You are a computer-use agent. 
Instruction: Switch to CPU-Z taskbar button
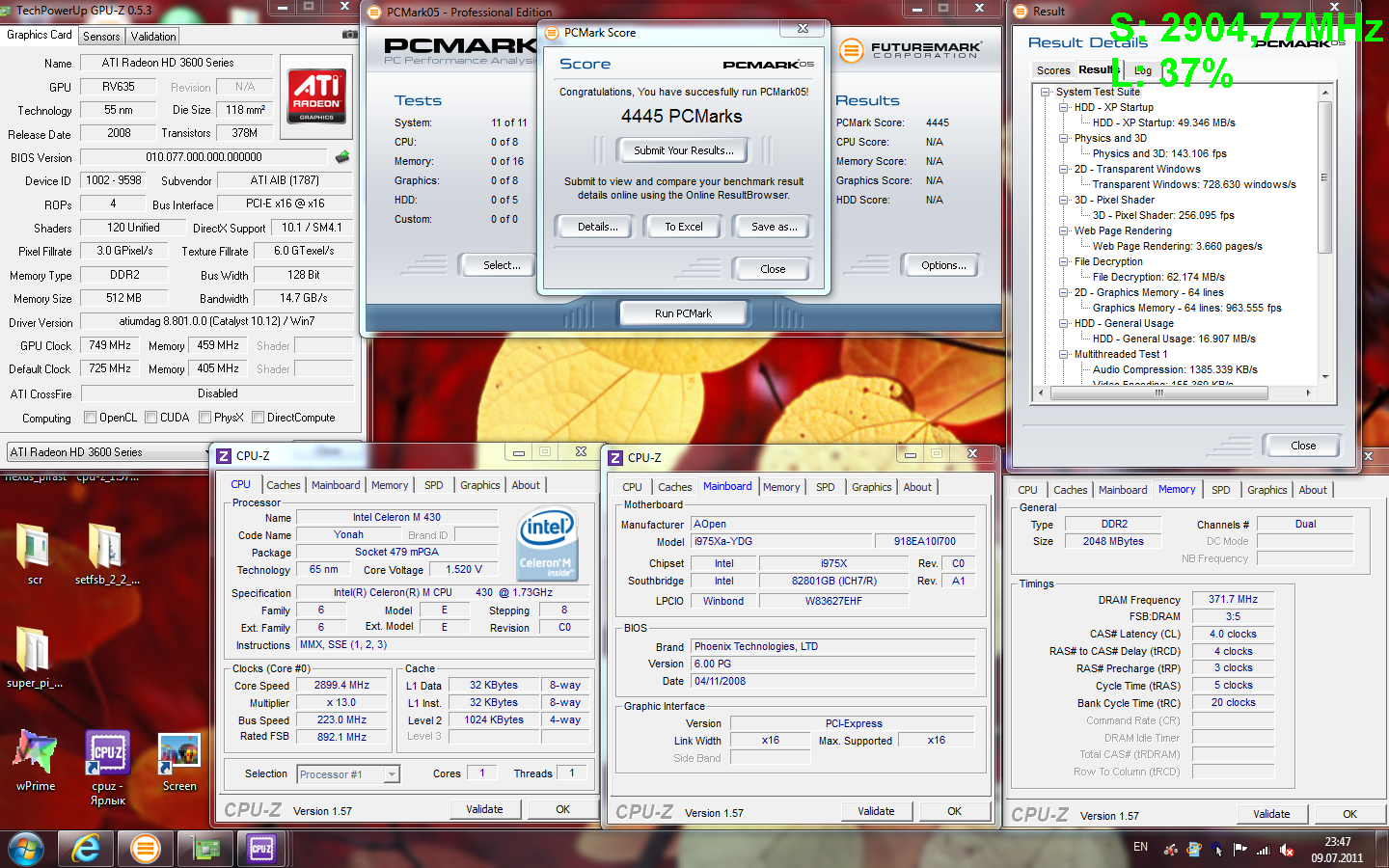tap(261, 850)
